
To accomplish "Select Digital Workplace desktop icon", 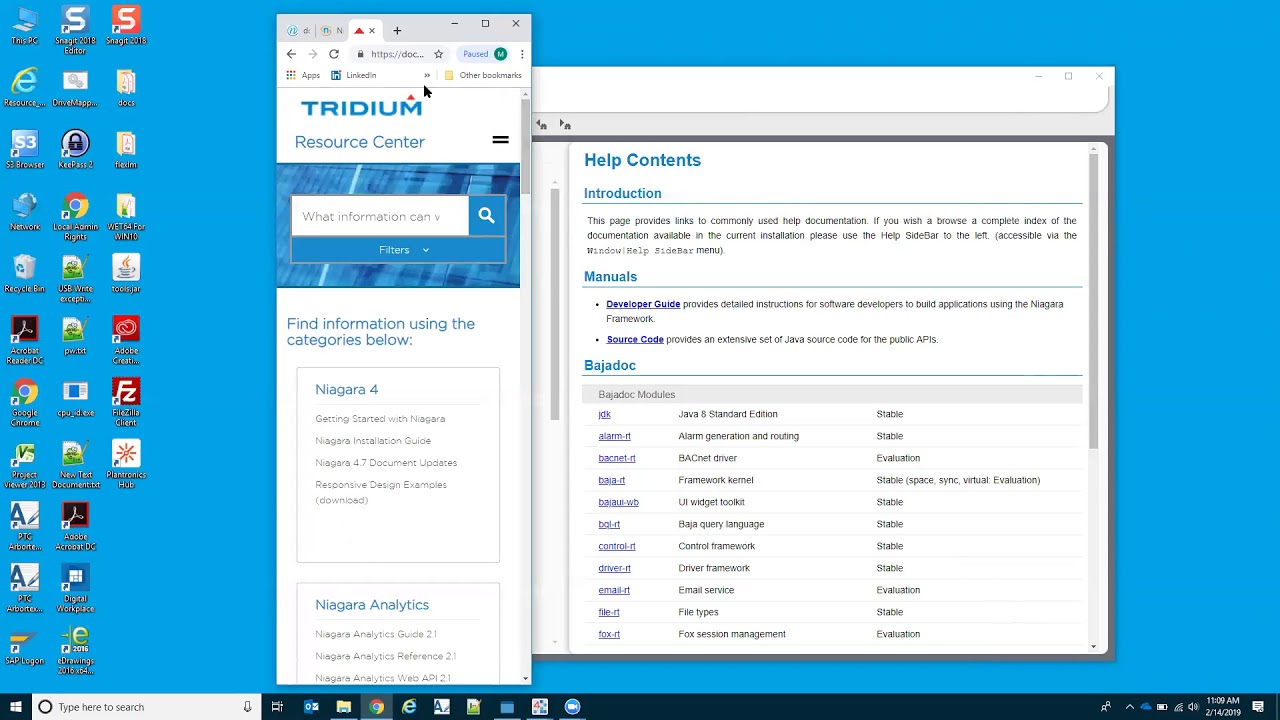I will coord(75,588).
